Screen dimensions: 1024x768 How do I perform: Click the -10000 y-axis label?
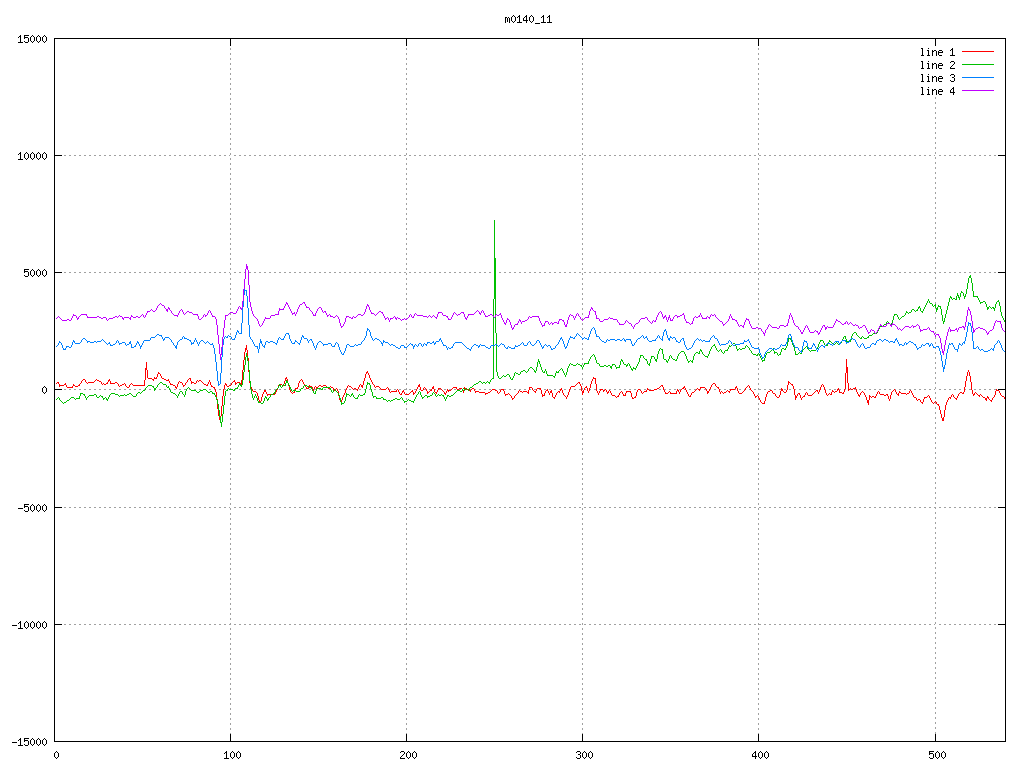29,625
